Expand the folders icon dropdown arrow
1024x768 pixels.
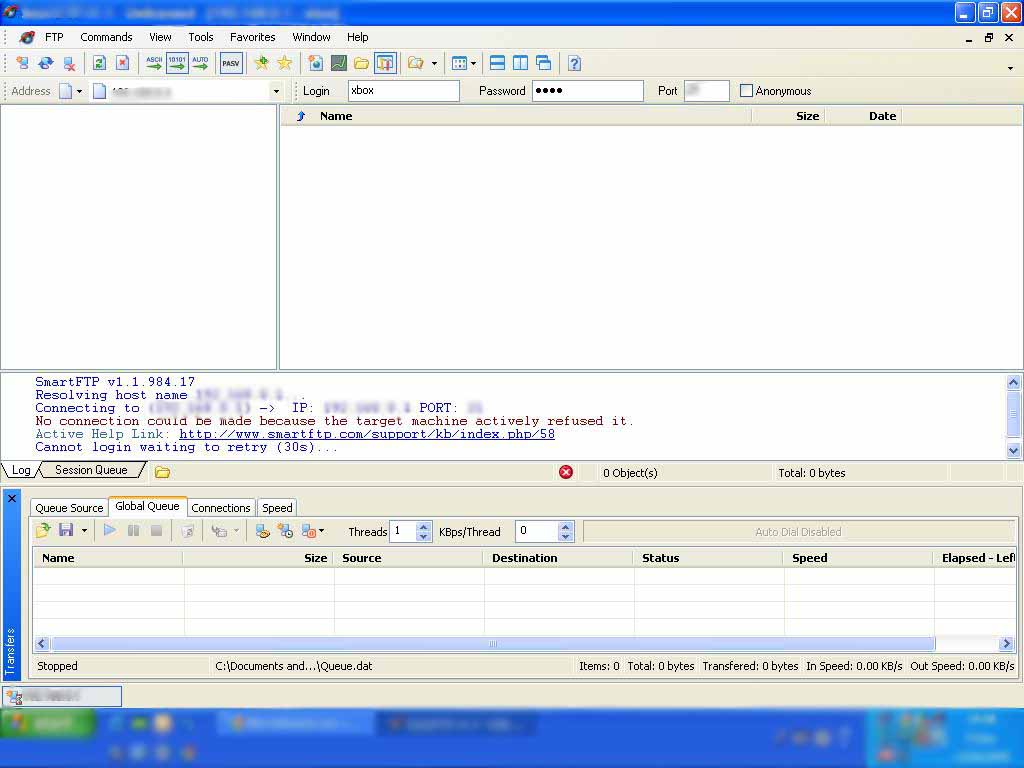(434, 63)
